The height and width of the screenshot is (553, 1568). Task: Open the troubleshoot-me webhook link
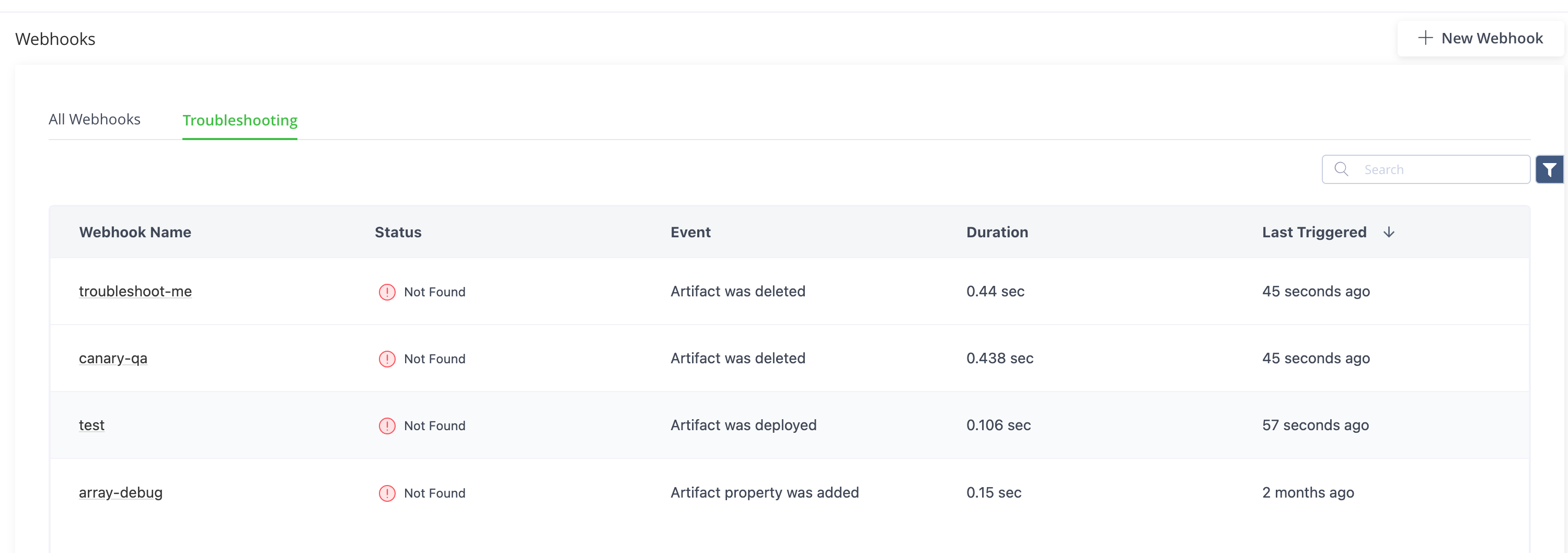135,292
